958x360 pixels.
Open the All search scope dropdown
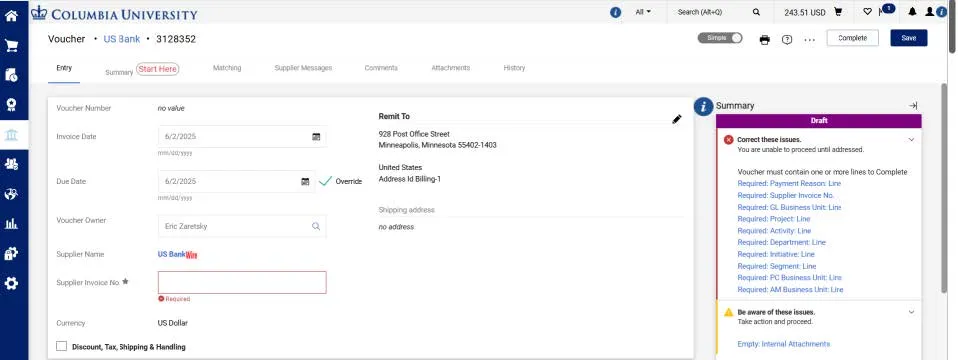coord(643,12)
